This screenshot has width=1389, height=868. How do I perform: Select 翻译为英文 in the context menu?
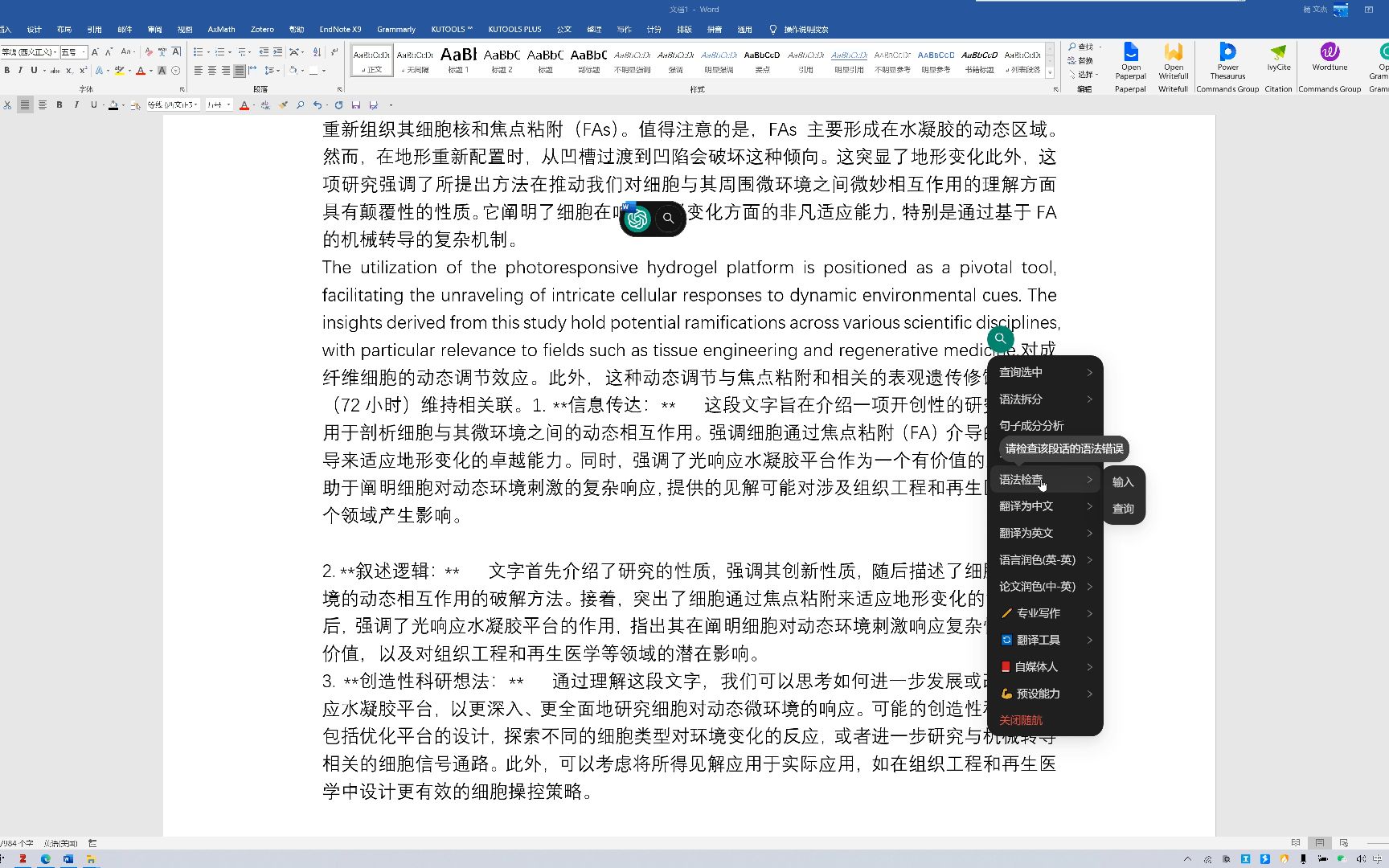(x=1045, y=533)
